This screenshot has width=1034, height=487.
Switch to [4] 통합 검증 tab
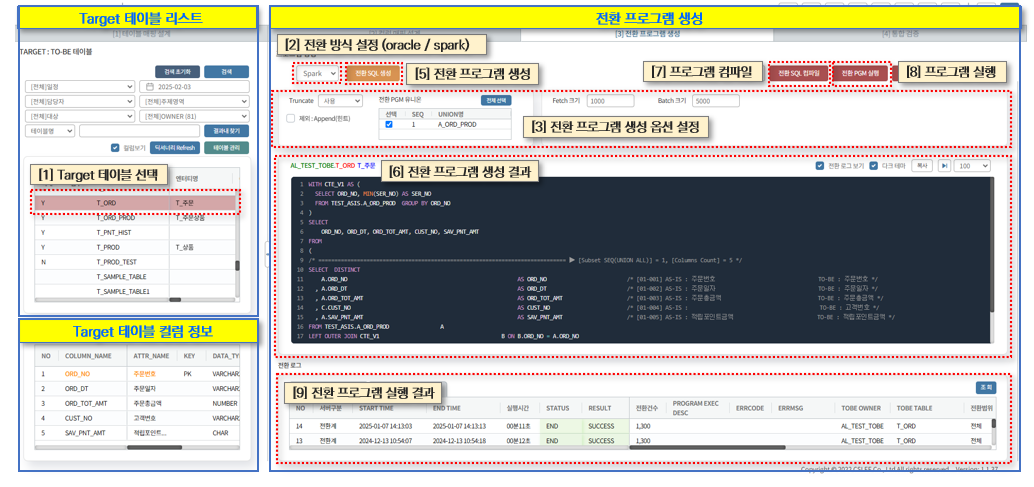[x=898, y=33]
